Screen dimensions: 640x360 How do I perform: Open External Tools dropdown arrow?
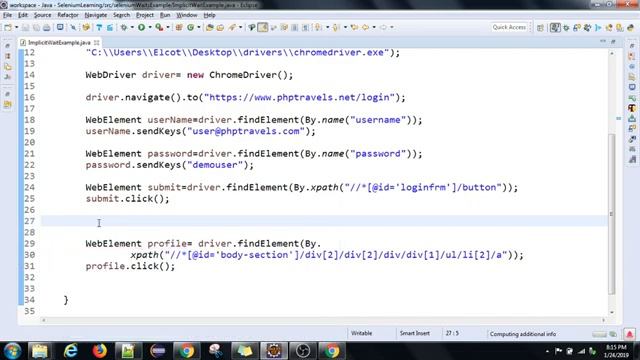pyautogui.click(x=168, y=27)
